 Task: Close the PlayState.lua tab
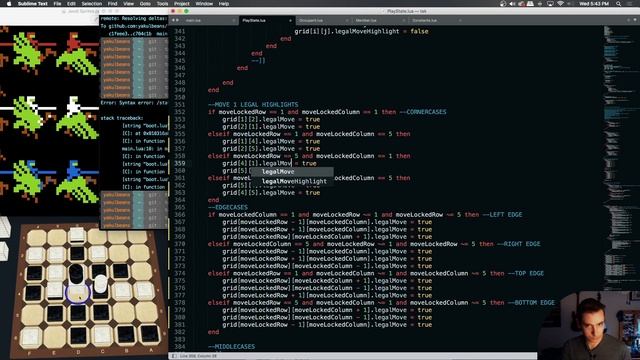[x=290, y=20]
